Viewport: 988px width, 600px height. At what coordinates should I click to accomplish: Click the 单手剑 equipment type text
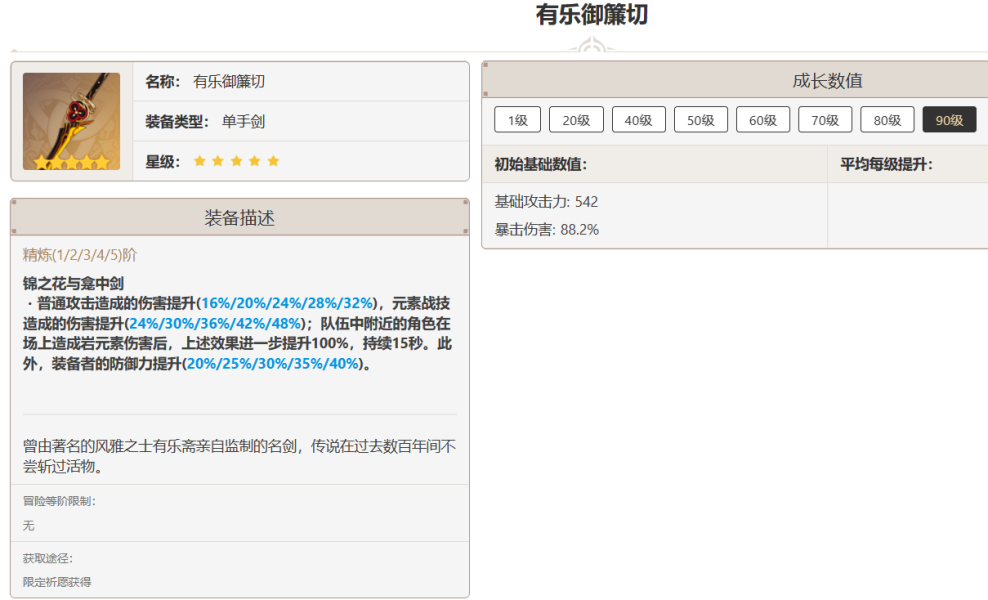(243, 121)
